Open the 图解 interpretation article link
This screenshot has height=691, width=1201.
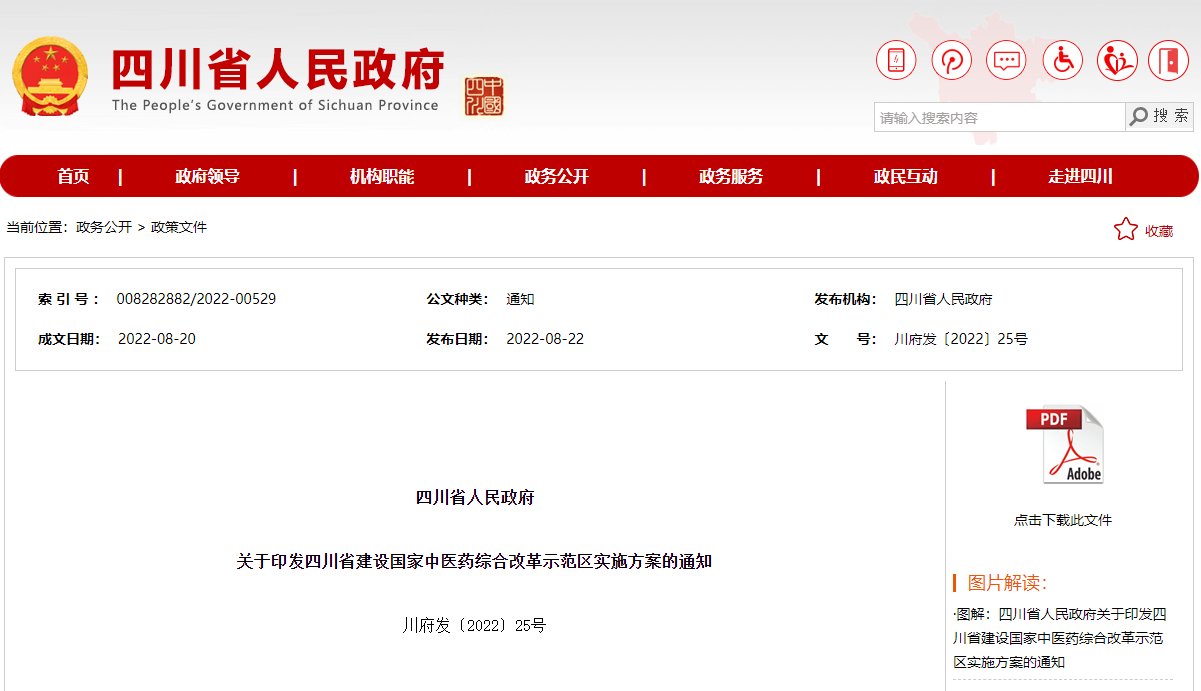[x=1059, y=638]
